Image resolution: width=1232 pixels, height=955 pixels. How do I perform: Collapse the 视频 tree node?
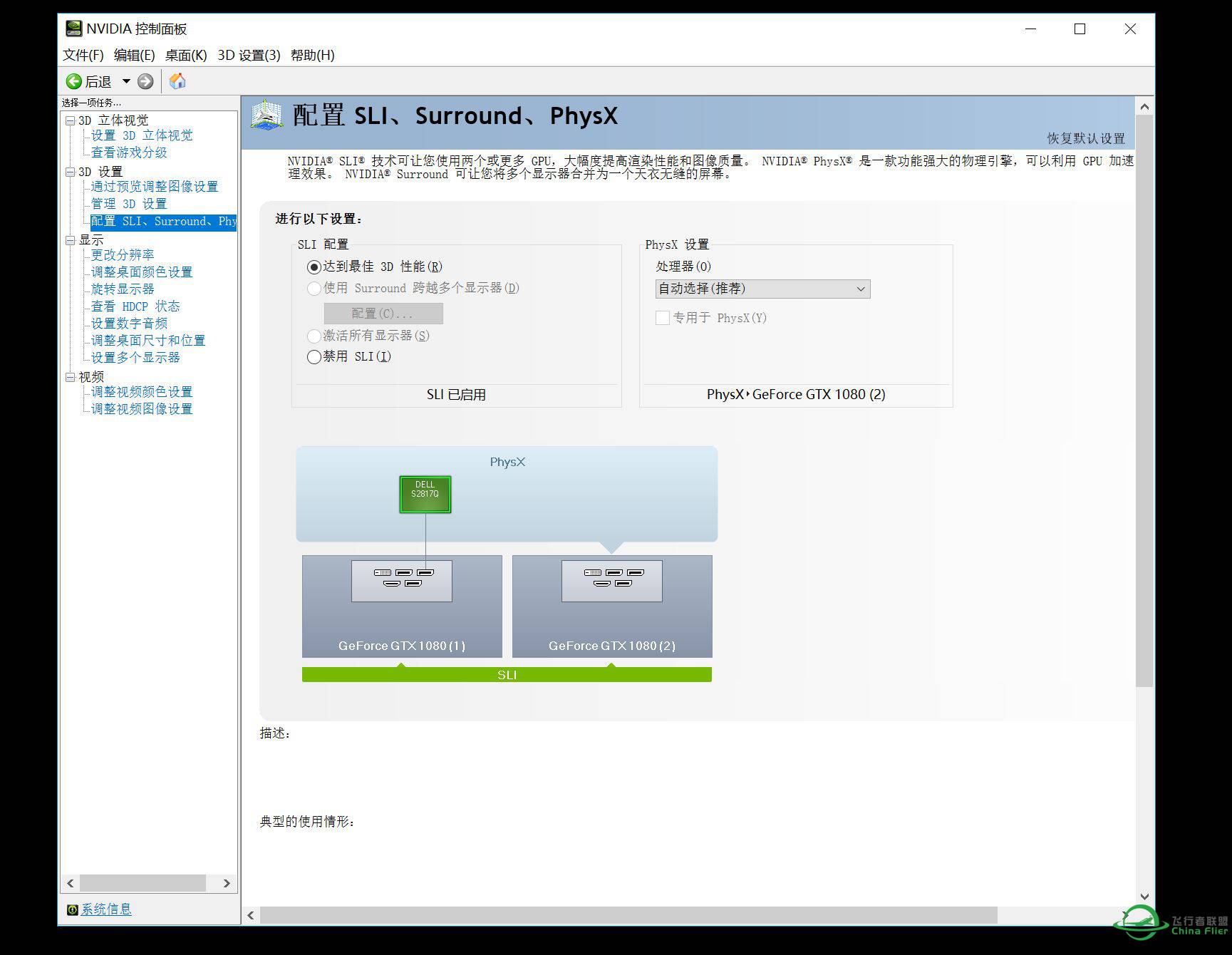coord(71,377)
